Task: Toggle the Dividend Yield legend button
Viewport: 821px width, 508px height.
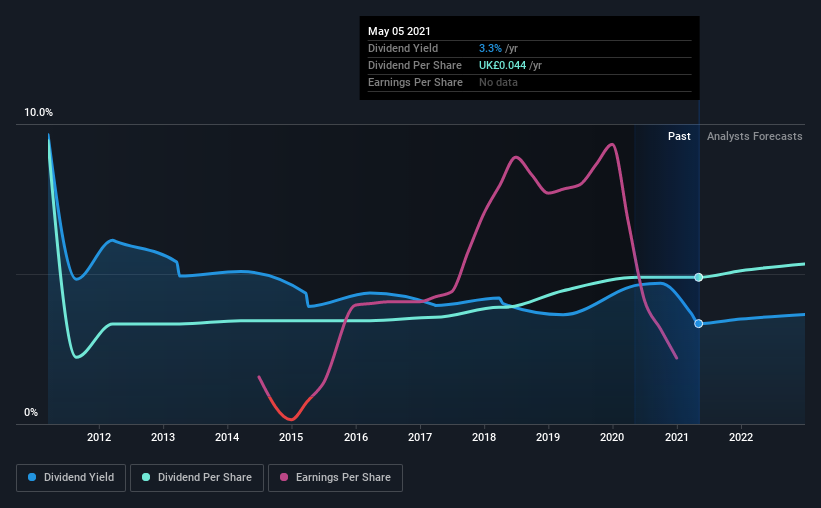Action: pyautogui.click(x=71, y=478)
